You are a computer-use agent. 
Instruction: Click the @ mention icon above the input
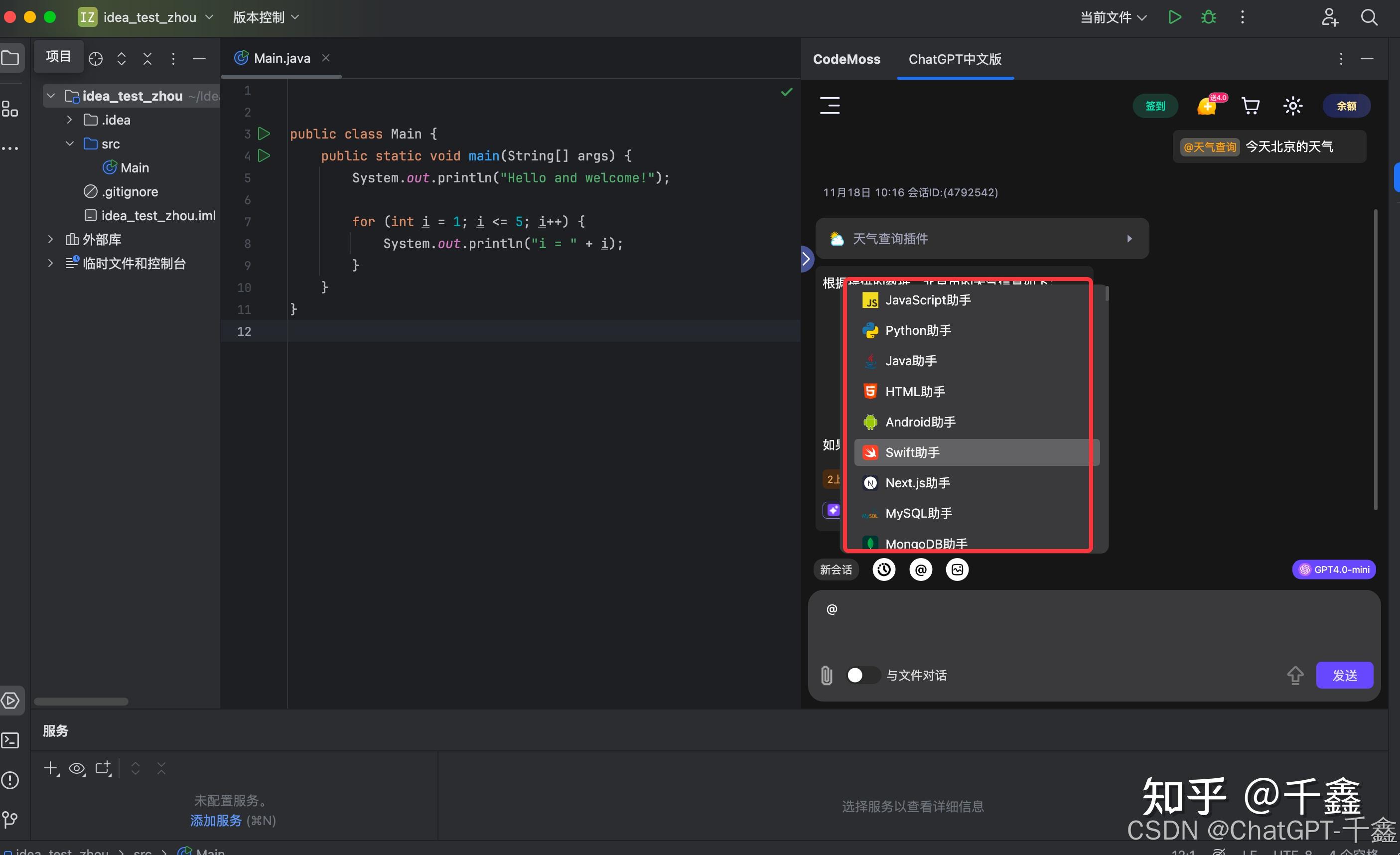click(x=920, y=569)
